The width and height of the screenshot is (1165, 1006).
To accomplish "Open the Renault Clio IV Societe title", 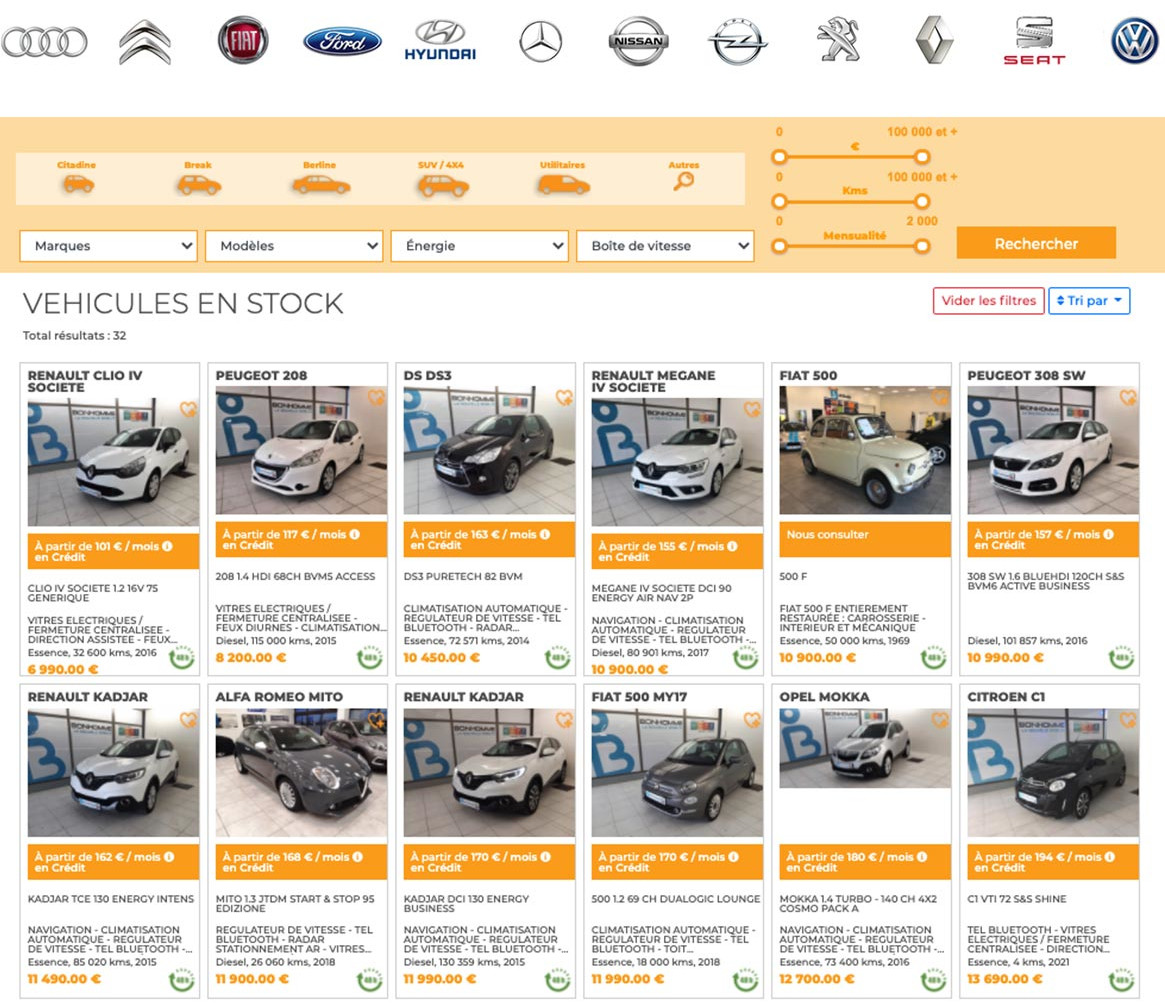I will tap(85, 381).
